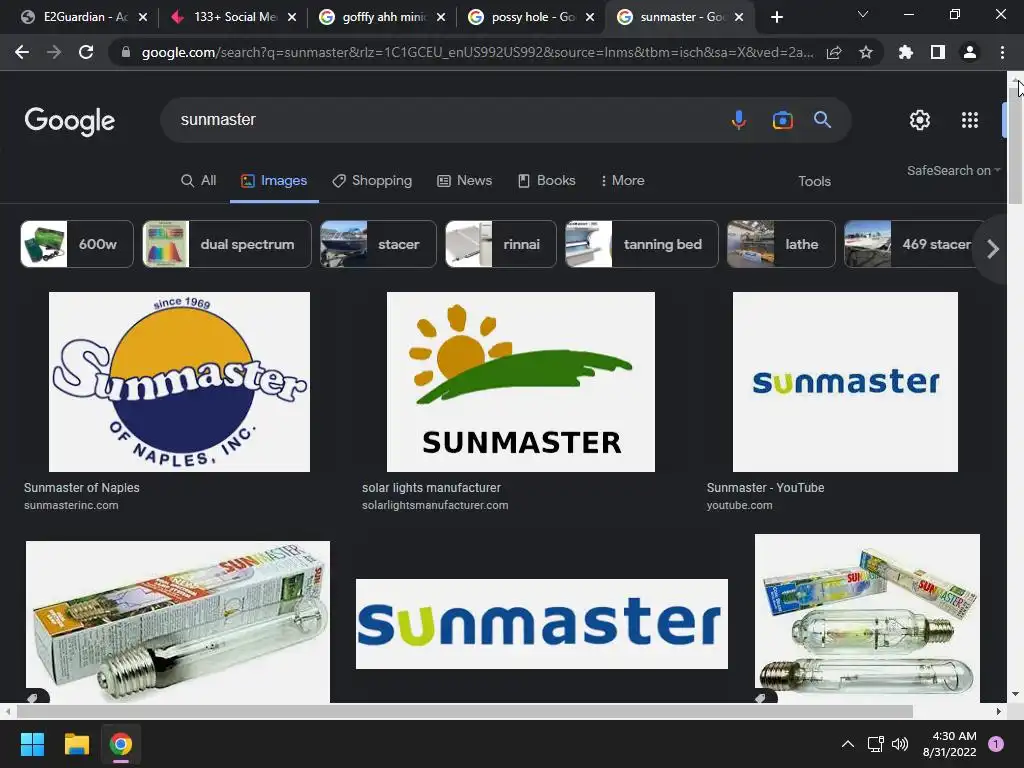1024x768 pixels.
Task: Open the Sunmaster of Naples logo image
Action: [180, 381]
